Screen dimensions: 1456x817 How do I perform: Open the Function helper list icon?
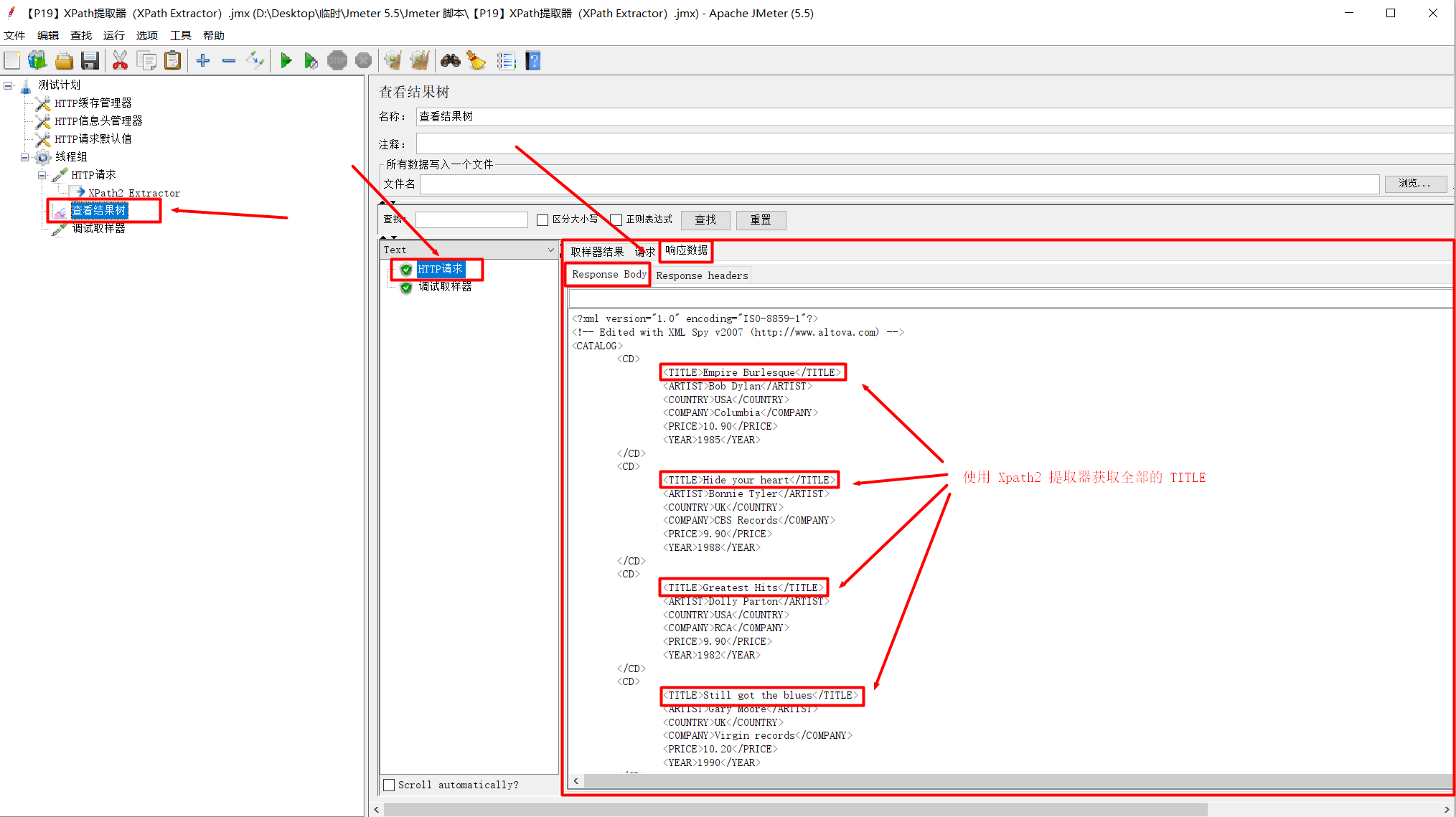(507, 61)
